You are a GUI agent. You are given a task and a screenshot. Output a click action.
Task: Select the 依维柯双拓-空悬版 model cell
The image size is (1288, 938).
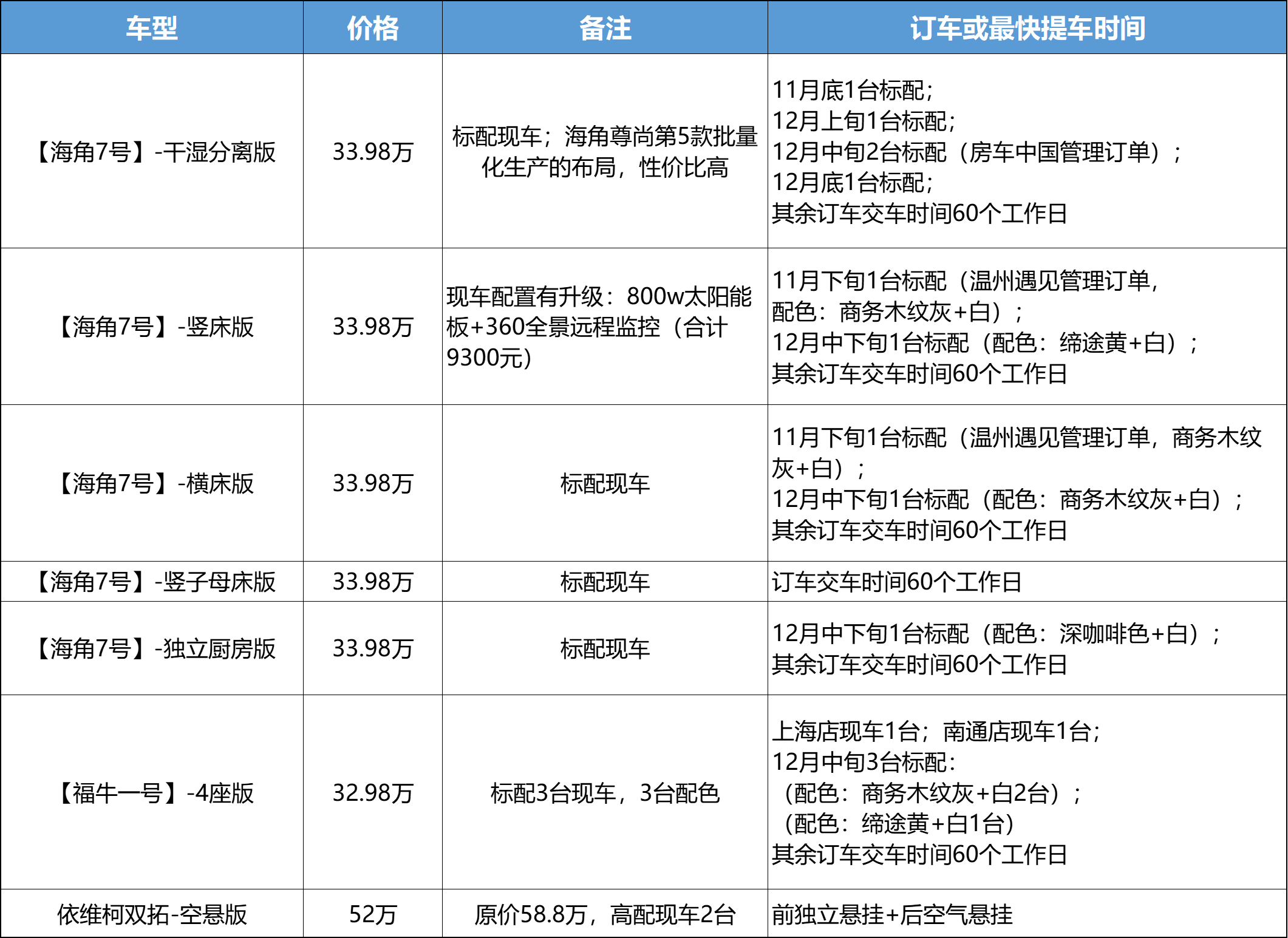tap(152, 914)
